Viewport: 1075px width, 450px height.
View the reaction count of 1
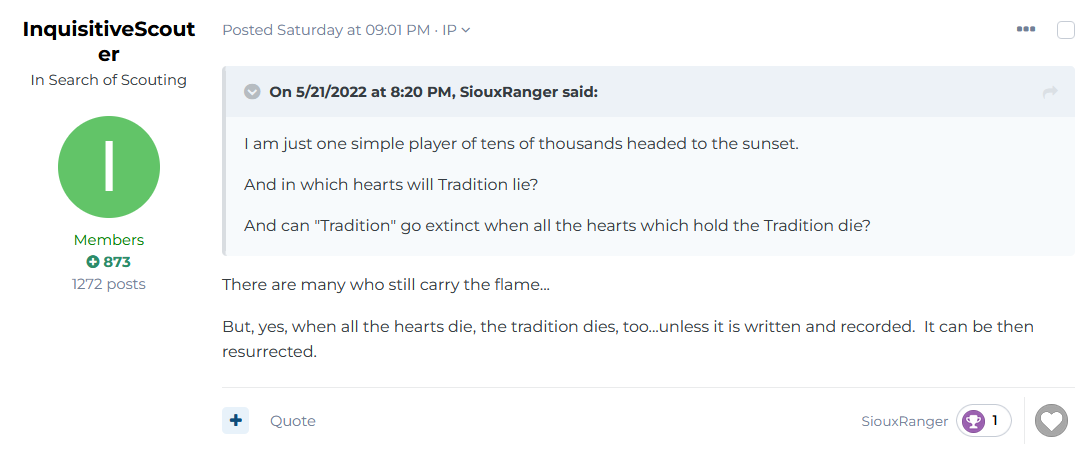995,421
